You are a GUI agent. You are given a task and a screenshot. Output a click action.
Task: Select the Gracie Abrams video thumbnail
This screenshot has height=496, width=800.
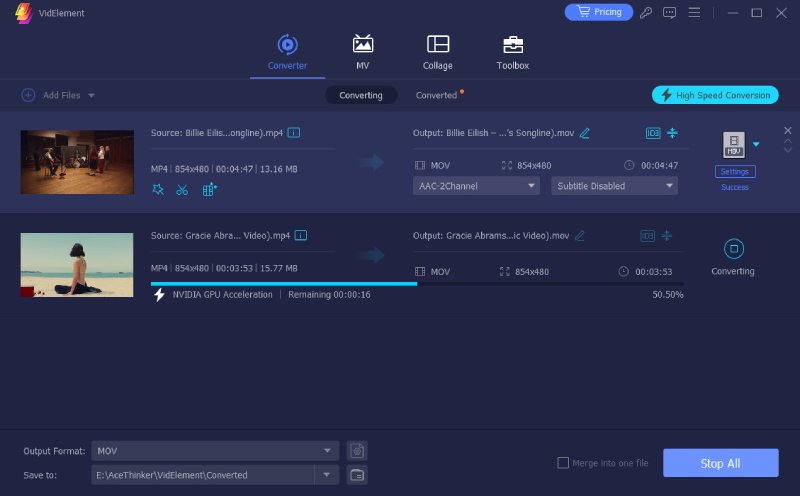[77, 265]
